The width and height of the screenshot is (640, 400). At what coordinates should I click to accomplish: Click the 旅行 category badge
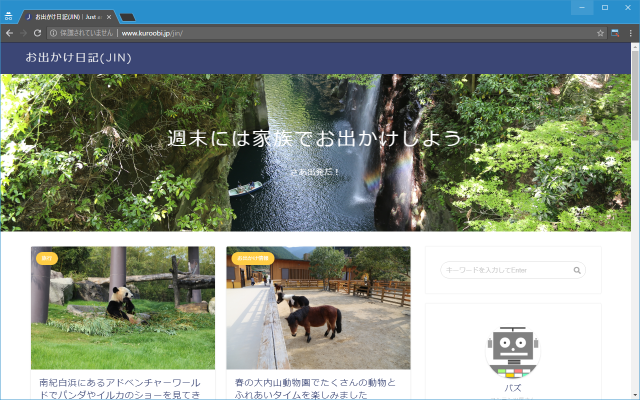click(47, 258)
